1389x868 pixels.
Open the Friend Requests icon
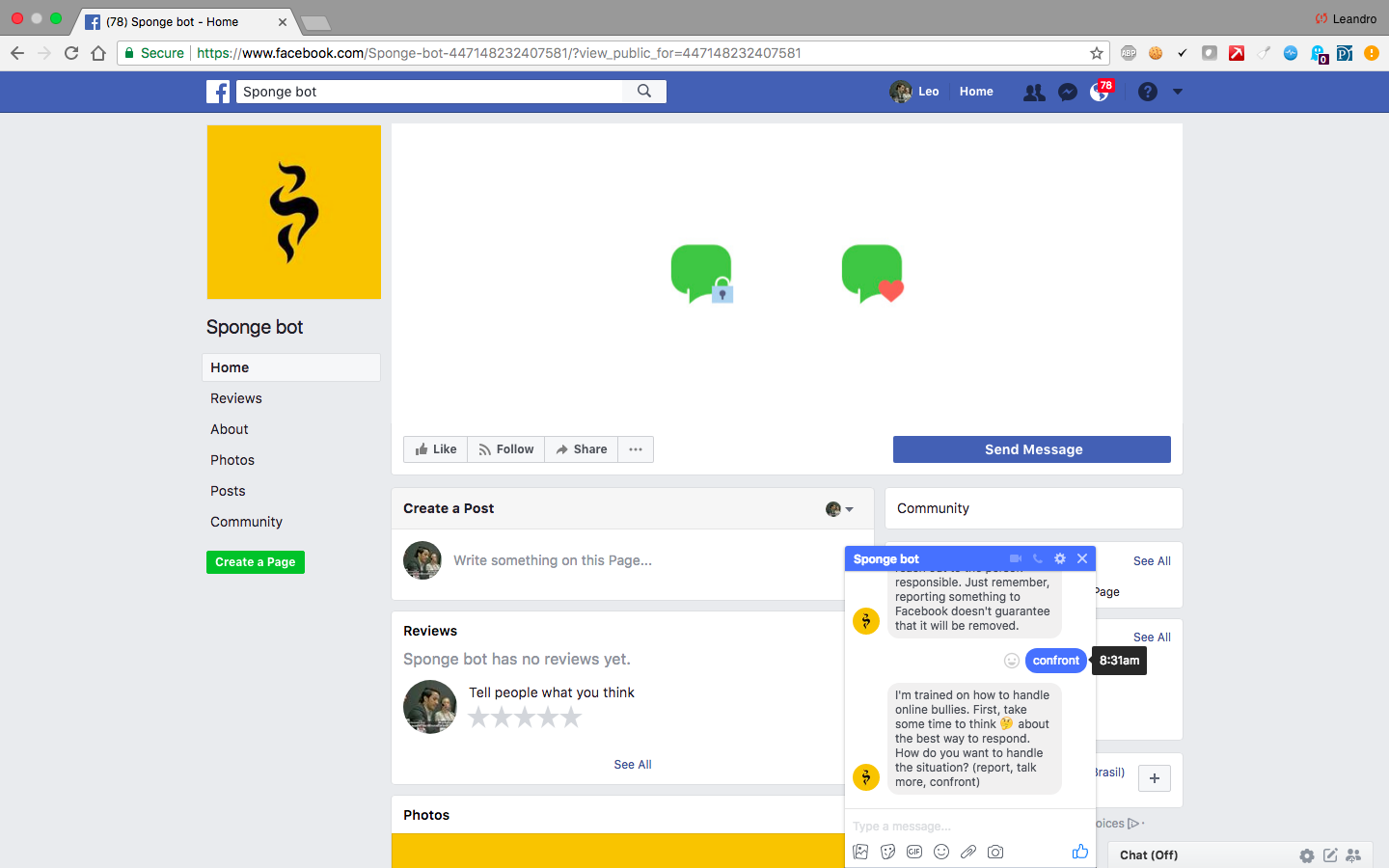1034,93
